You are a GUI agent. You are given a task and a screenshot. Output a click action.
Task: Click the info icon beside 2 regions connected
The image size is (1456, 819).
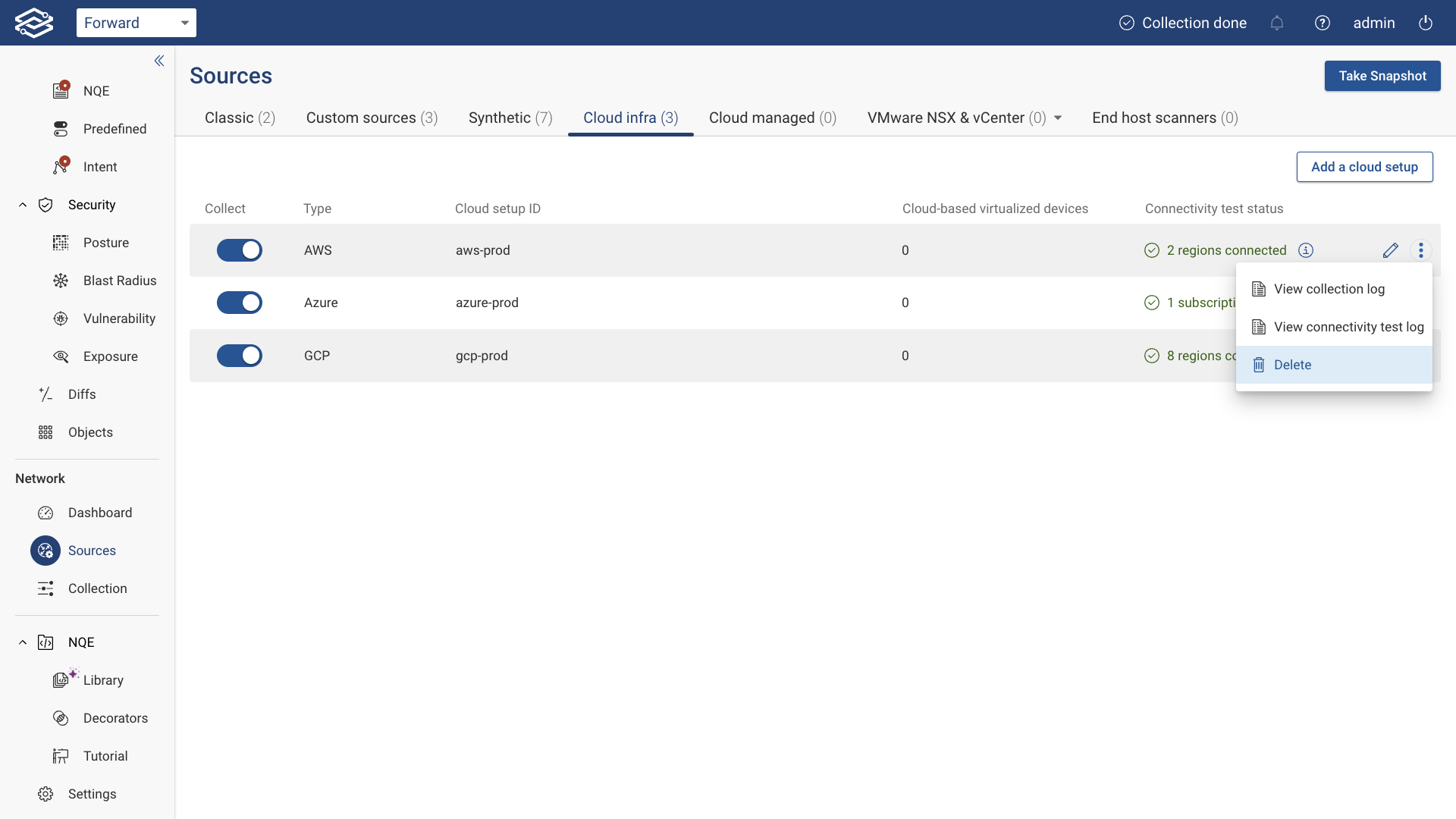(1306, 250)
